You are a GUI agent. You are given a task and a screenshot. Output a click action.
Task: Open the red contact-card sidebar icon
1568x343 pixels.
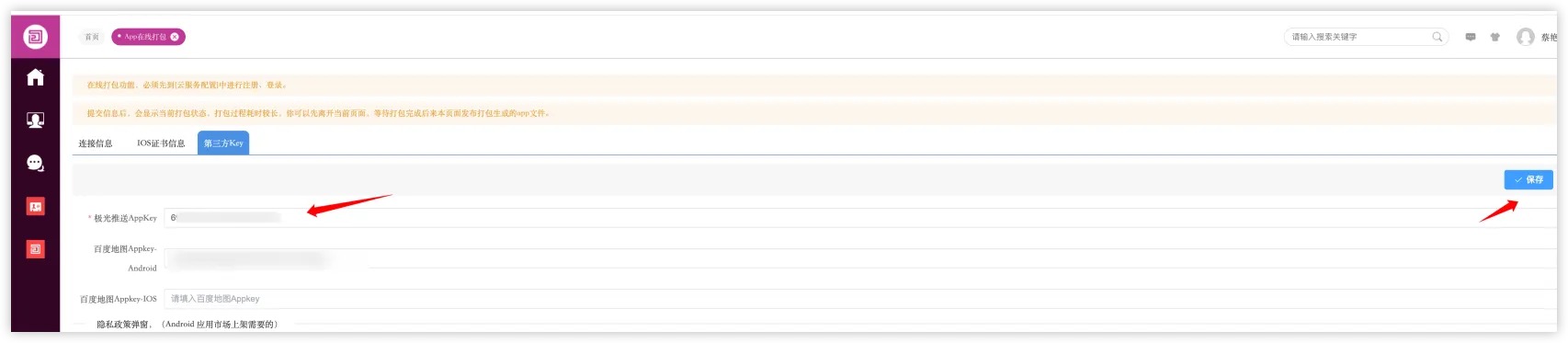[x=35, y=207]
